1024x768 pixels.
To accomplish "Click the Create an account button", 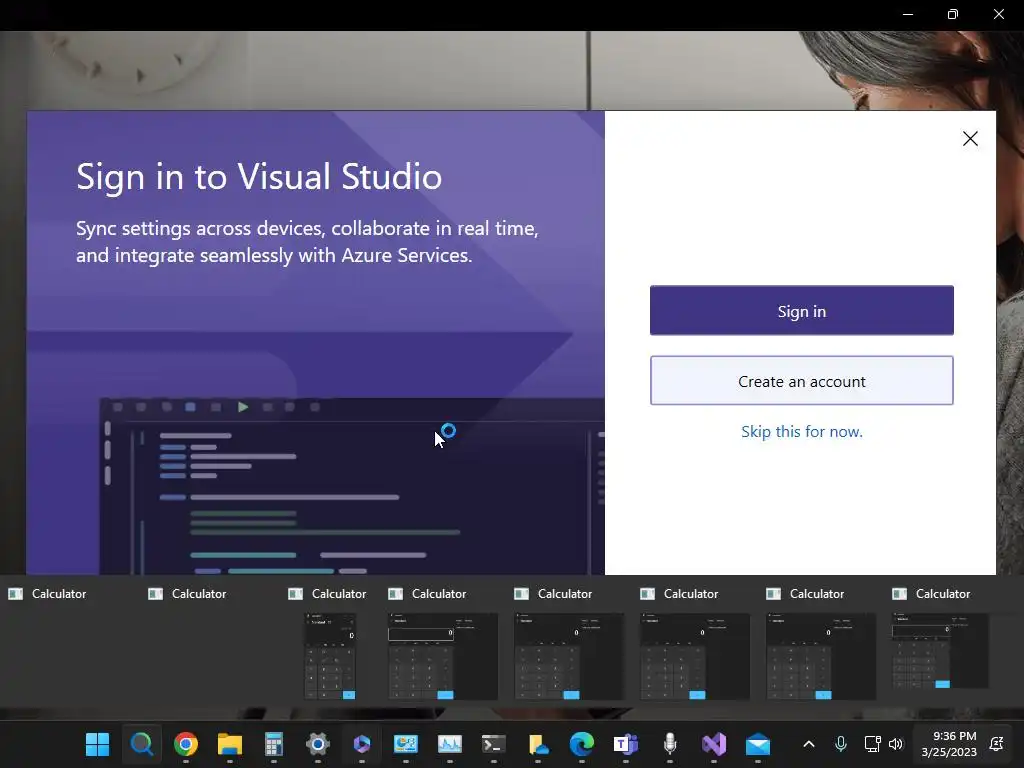I will tap(801, 381).
